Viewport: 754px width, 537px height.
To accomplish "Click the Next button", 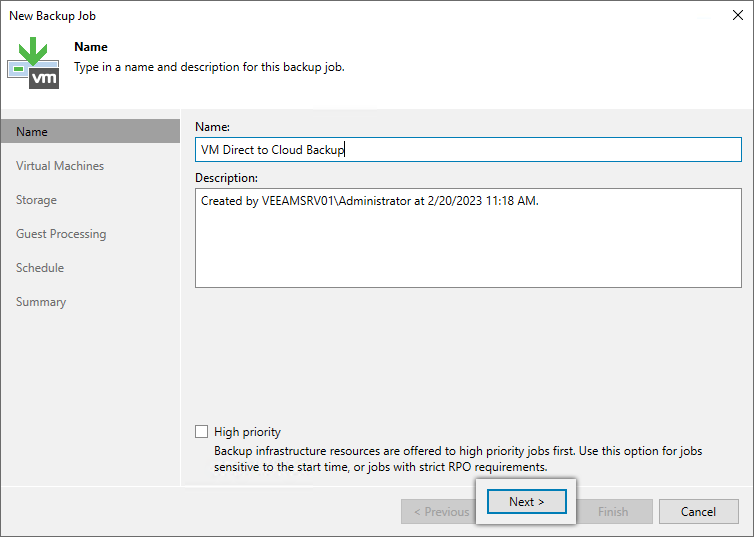I will point(527,501).
